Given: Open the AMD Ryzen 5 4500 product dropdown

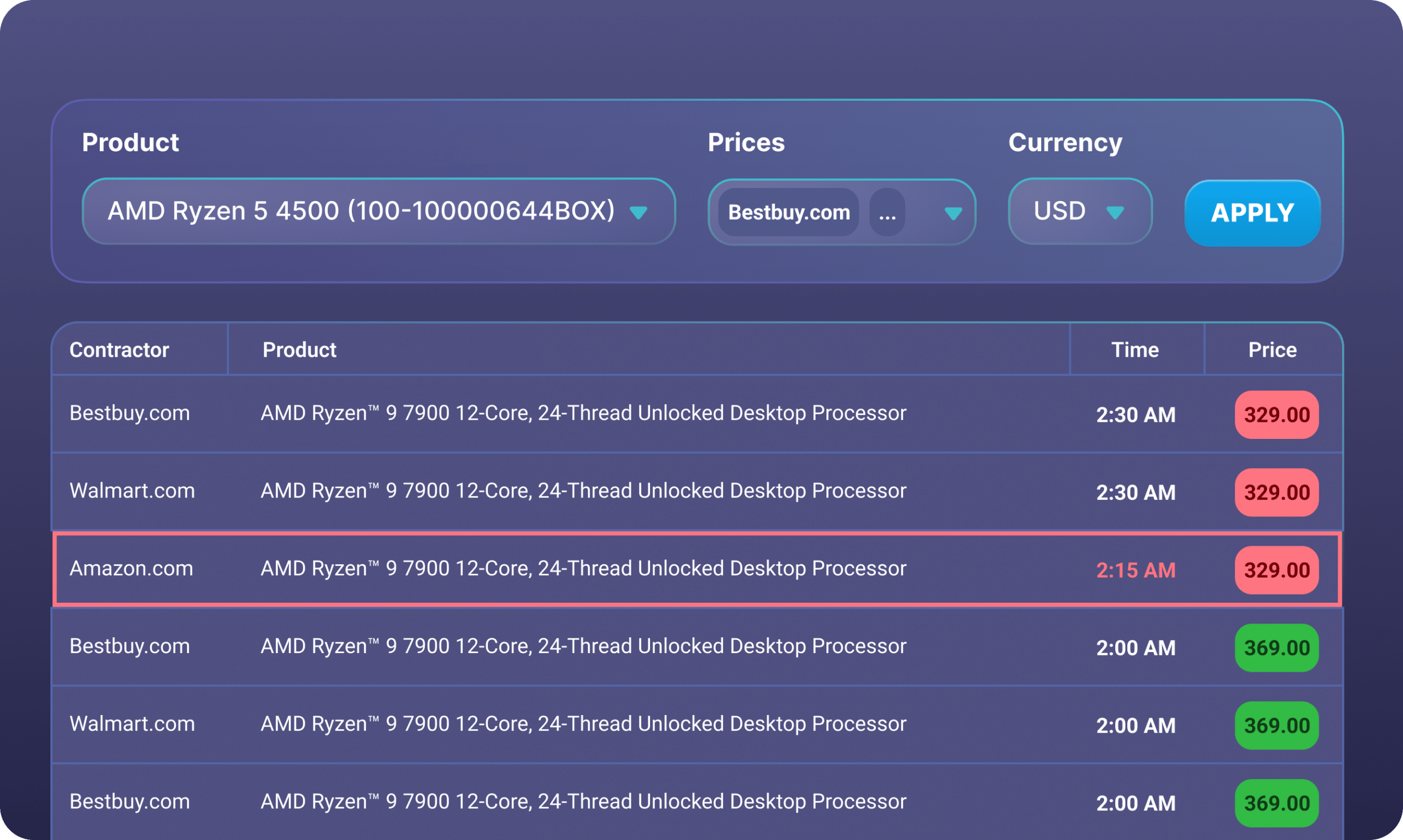Looking at the screenshot, I should [x=362, y=211].
